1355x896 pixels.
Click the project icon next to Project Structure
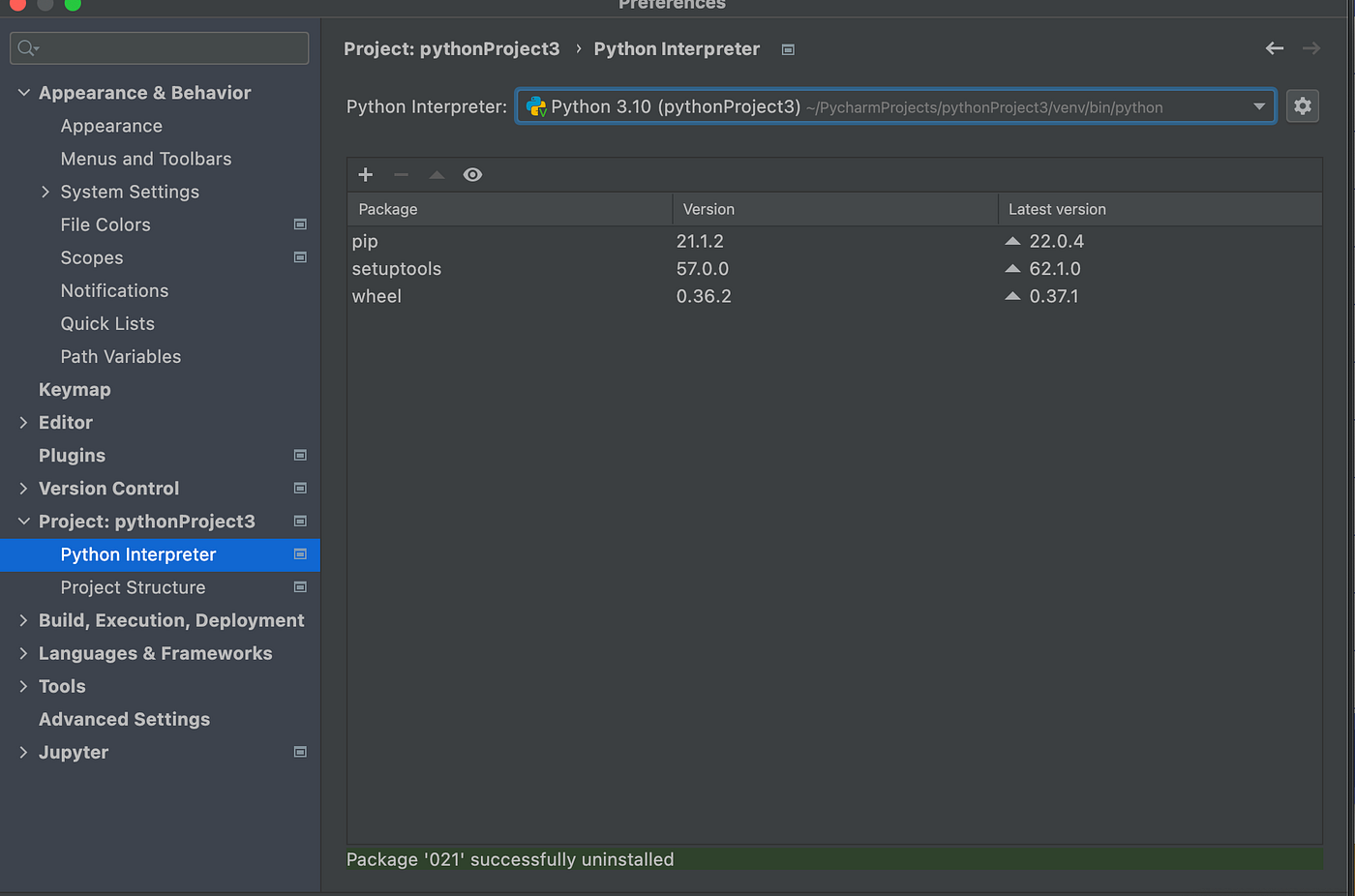coord(300,587)
